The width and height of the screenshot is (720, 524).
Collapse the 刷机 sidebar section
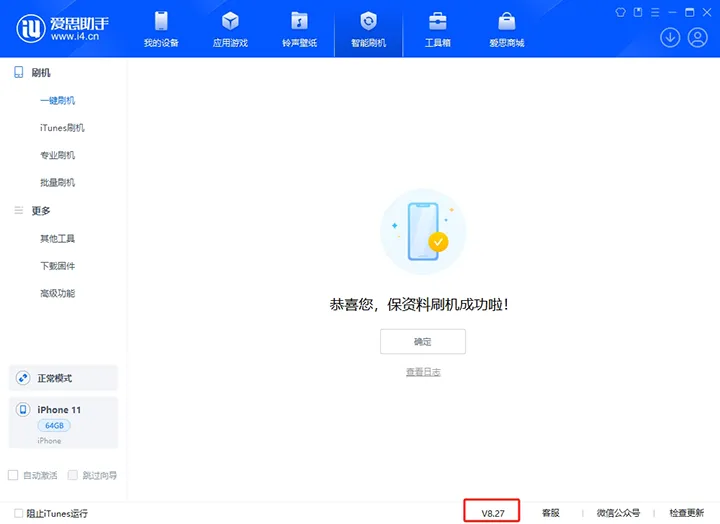pos(40,73)
